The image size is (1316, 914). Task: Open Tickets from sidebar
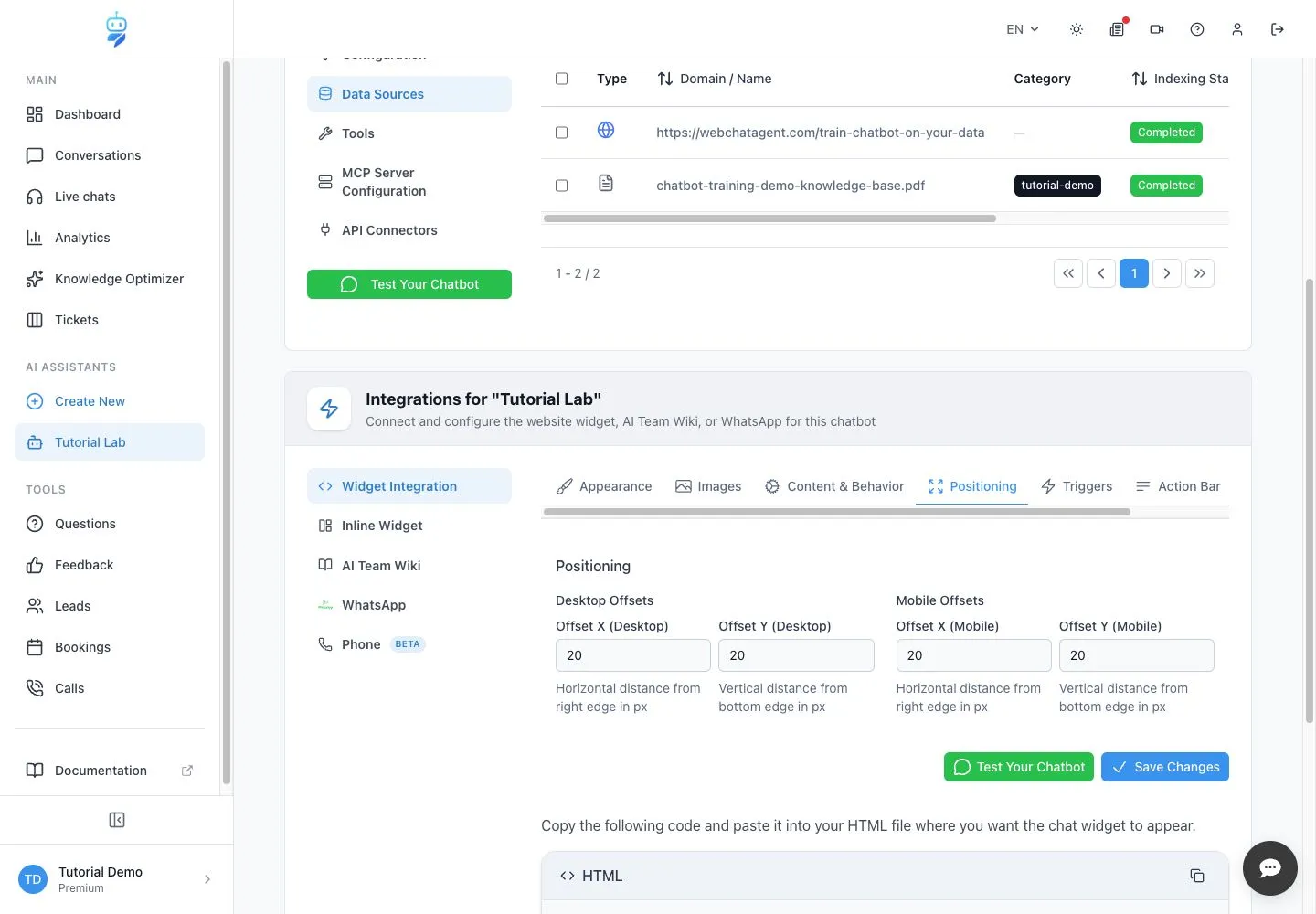(x=110, y=320)
